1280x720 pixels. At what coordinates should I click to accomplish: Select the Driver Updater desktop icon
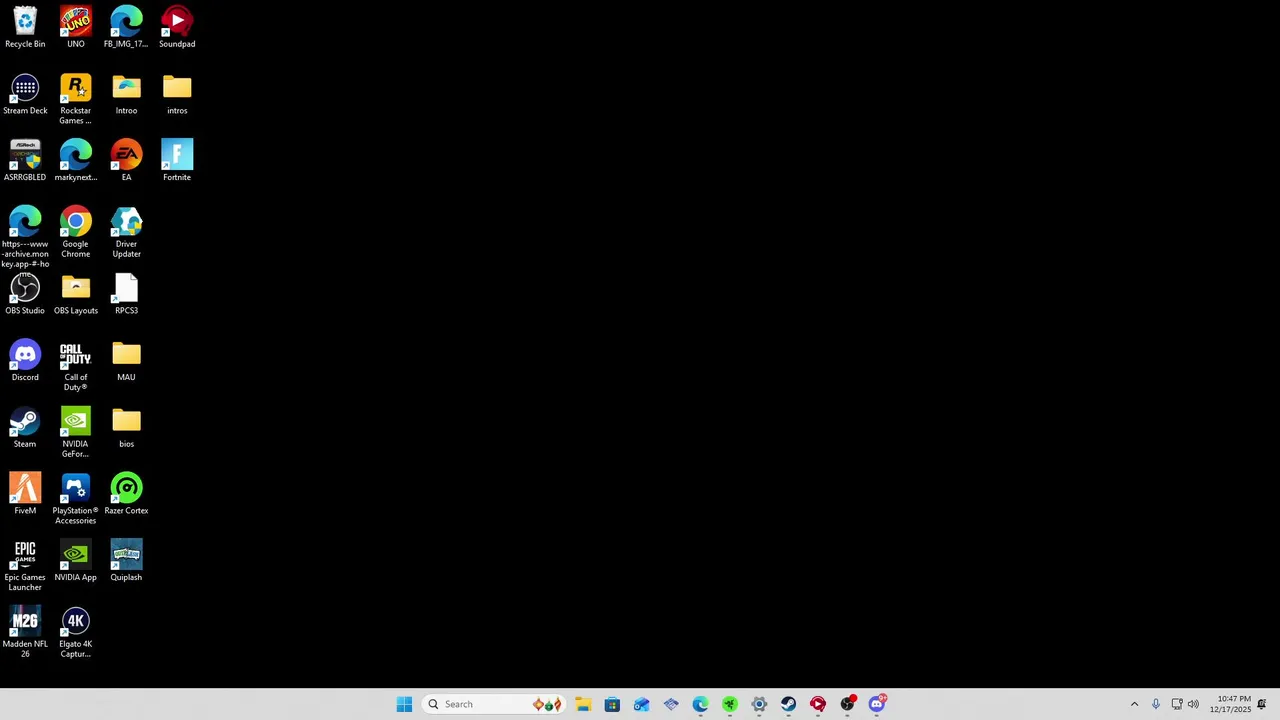(x=126, y=232)
